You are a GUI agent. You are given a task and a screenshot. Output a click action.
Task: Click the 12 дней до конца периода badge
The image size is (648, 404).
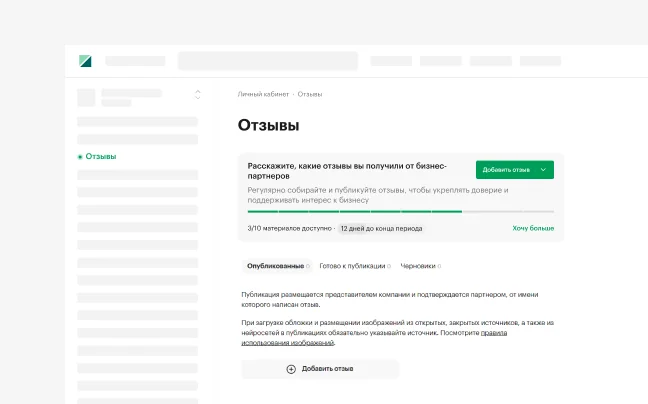pyautogui.click(x=380, y=228)
